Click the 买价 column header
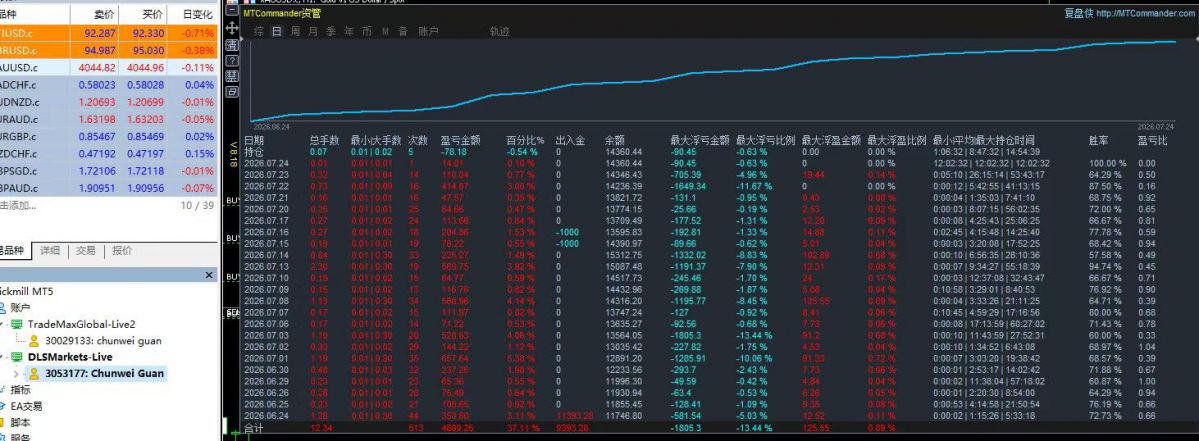Image resolution: width=1199 pixels, height=441 pixels. (x=152, y=15)
